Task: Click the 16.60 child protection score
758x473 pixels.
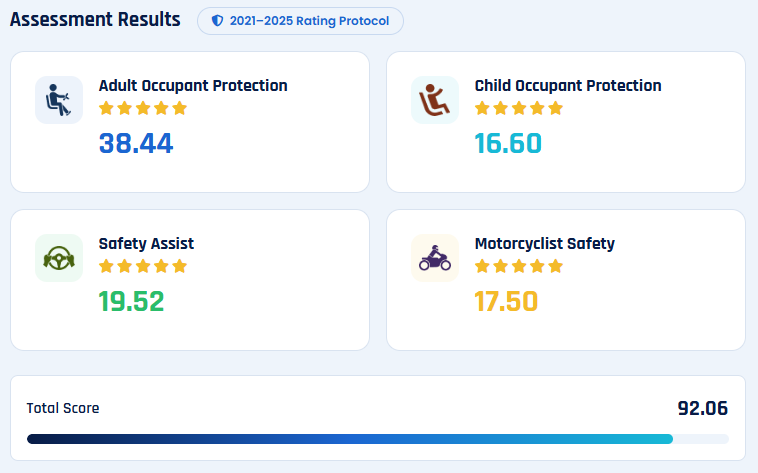Action: (x=508, y=143)
